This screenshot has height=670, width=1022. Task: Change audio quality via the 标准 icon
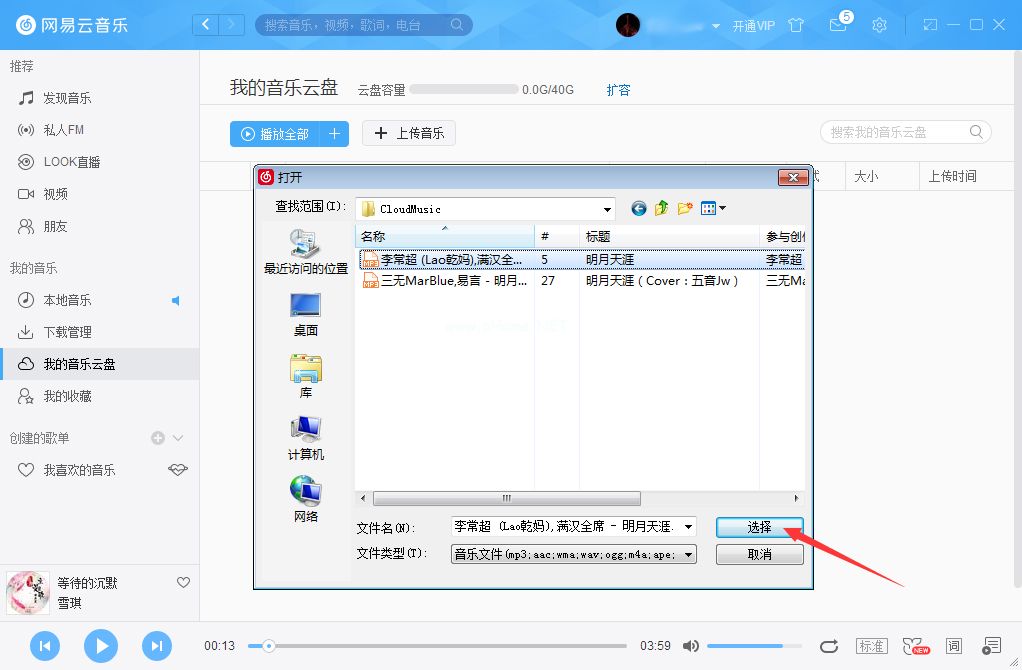(x=871, y=645)
